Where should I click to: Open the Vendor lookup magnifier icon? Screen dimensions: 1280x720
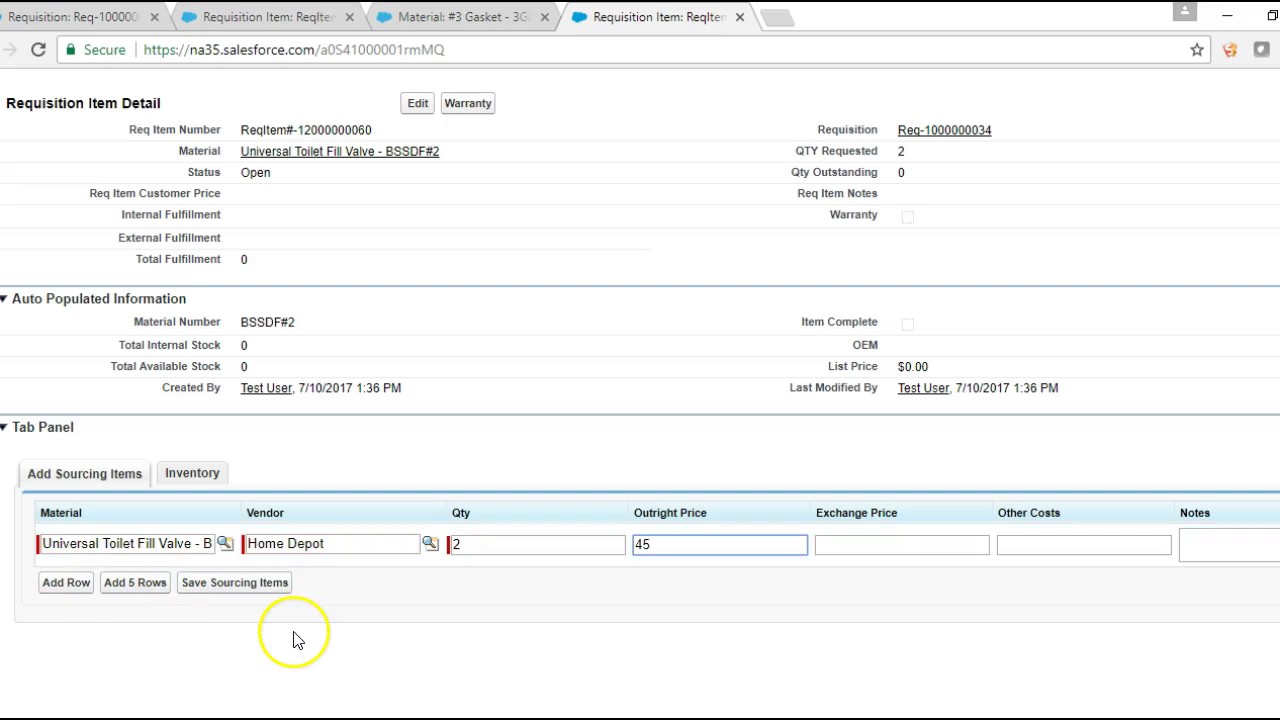coord(430,543)
